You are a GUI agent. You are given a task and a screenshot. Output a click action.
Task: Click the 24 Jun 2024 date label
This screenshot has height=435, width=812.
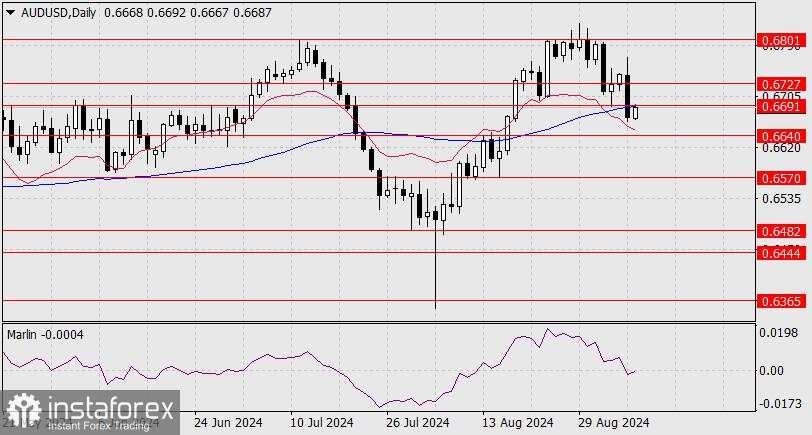pos(228,422)
